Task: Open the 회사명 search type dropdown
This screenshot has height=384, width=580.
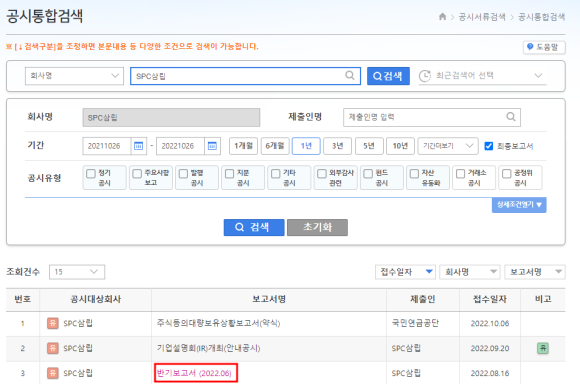Action: coord(74,76)
